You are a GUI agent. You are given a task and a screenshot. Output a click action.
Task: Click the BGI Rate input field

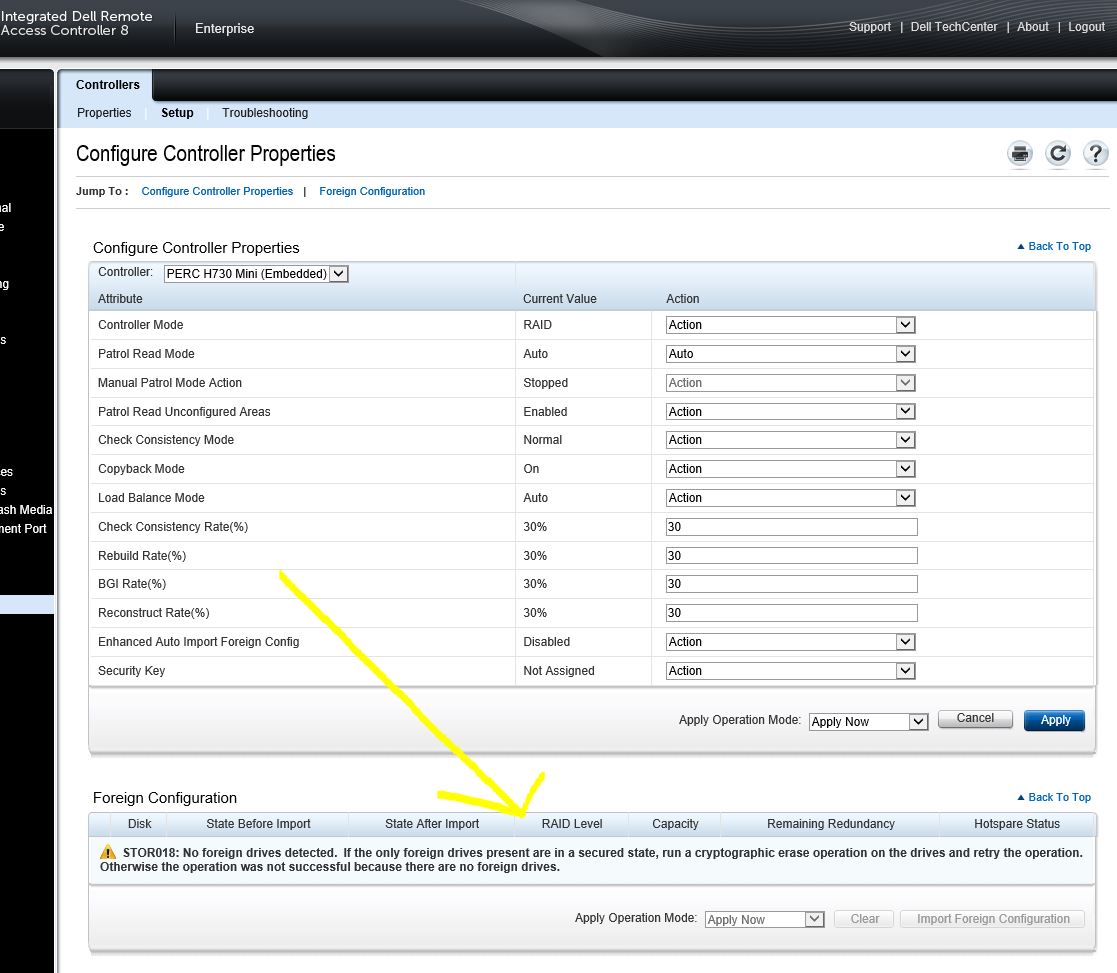pyautogui.click(x=791, y=584)
